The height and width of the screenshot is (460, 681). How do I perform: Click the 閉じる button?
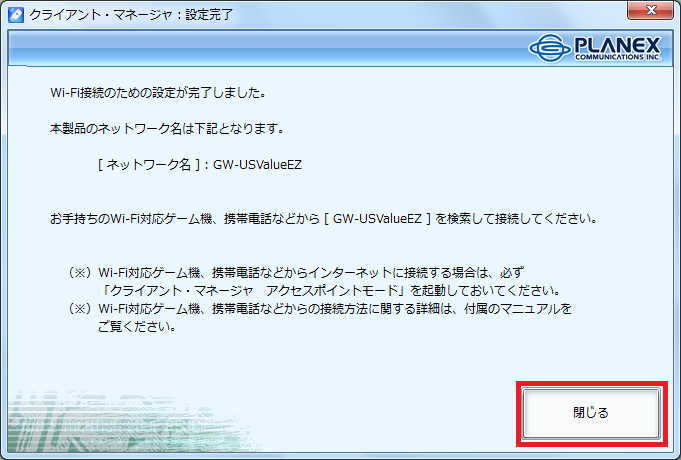click(591, 413)
